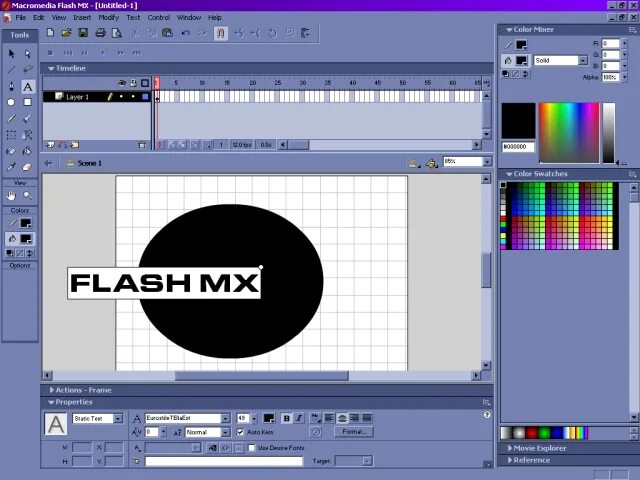This screenshot has width=640, height=480.
Task: Select the Arrow selection tool
Action: (x=11, y=54)
